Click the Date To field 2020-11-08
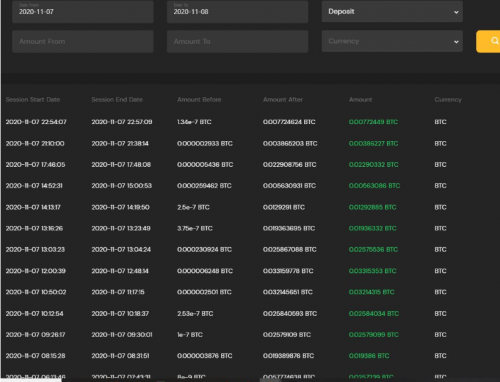The width and height of the screenshot is (500, 382). [237, 12]
